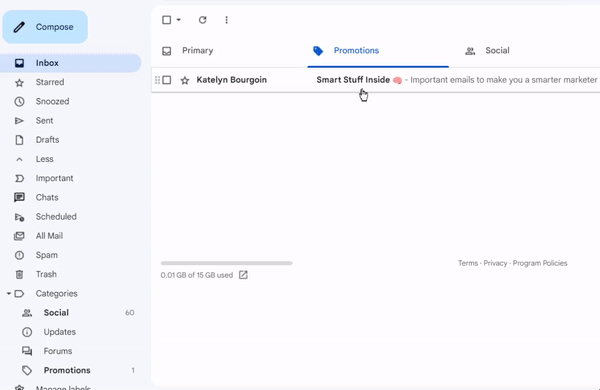The image size is (600, 390).
Task: Click the Promotions category tag icon
Action: (x=27, y=370)
